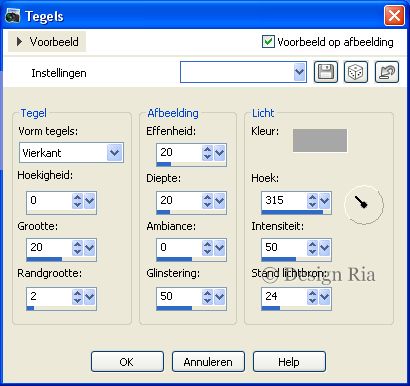Click the Hoek value field showing 315
The width and height of the screenshot is (410, 386).
click(284, 201)
